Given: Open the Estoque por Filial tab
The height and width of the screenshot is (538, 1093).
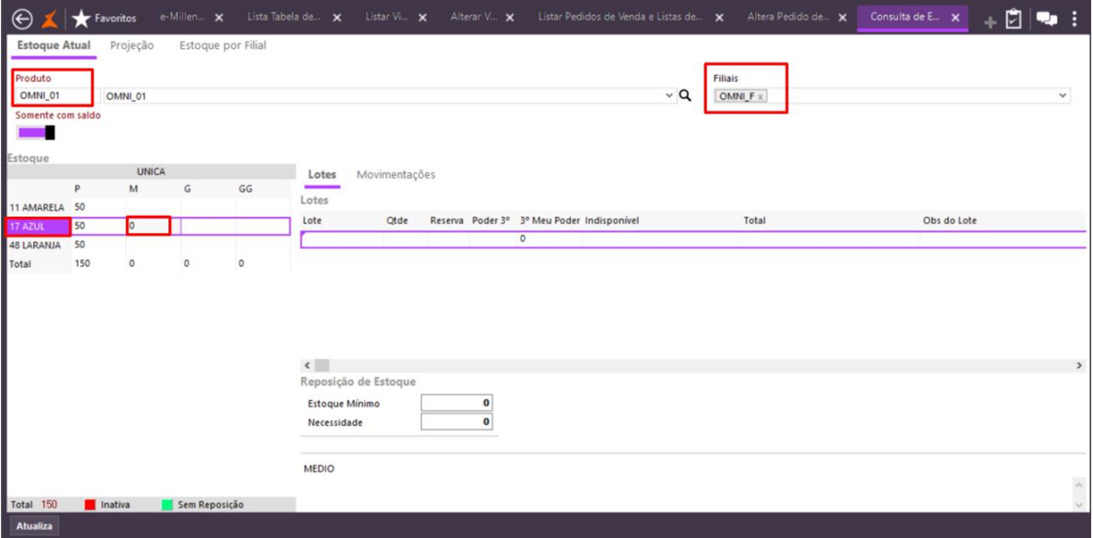Looking at the screenshot, I should coord(223,45).
